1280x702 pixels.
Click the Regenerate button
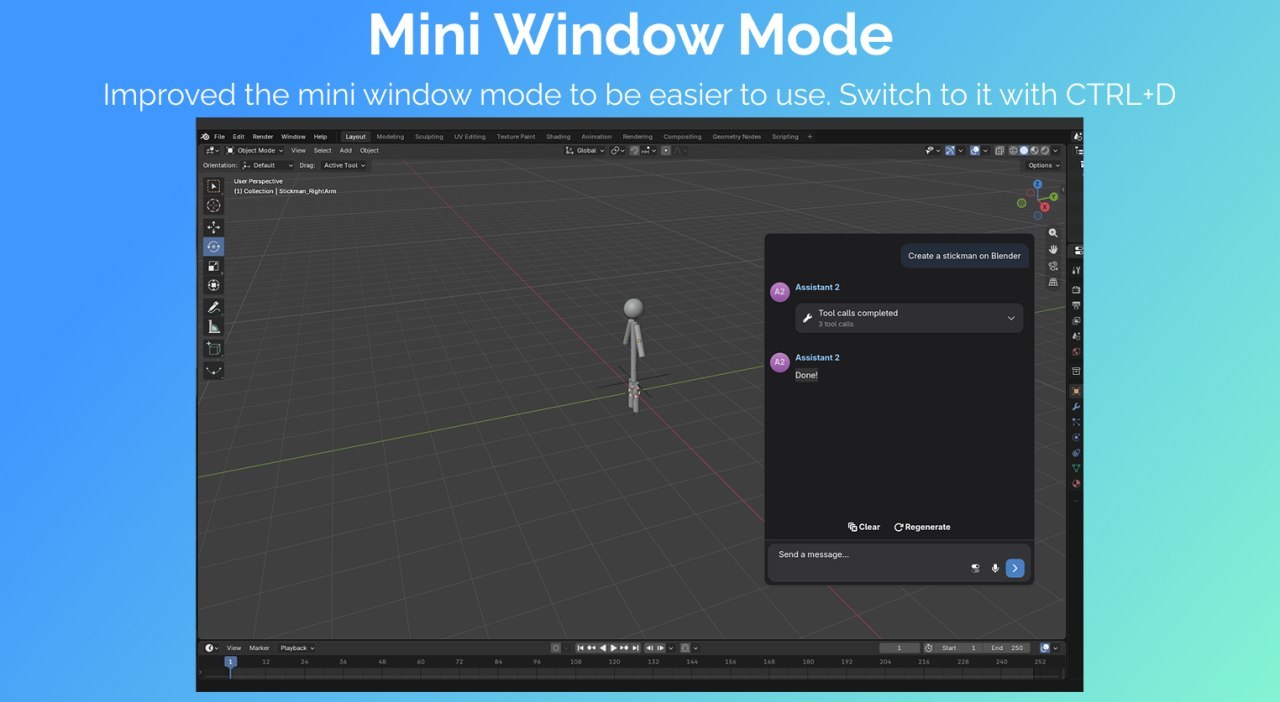click(x=922, y=527)
